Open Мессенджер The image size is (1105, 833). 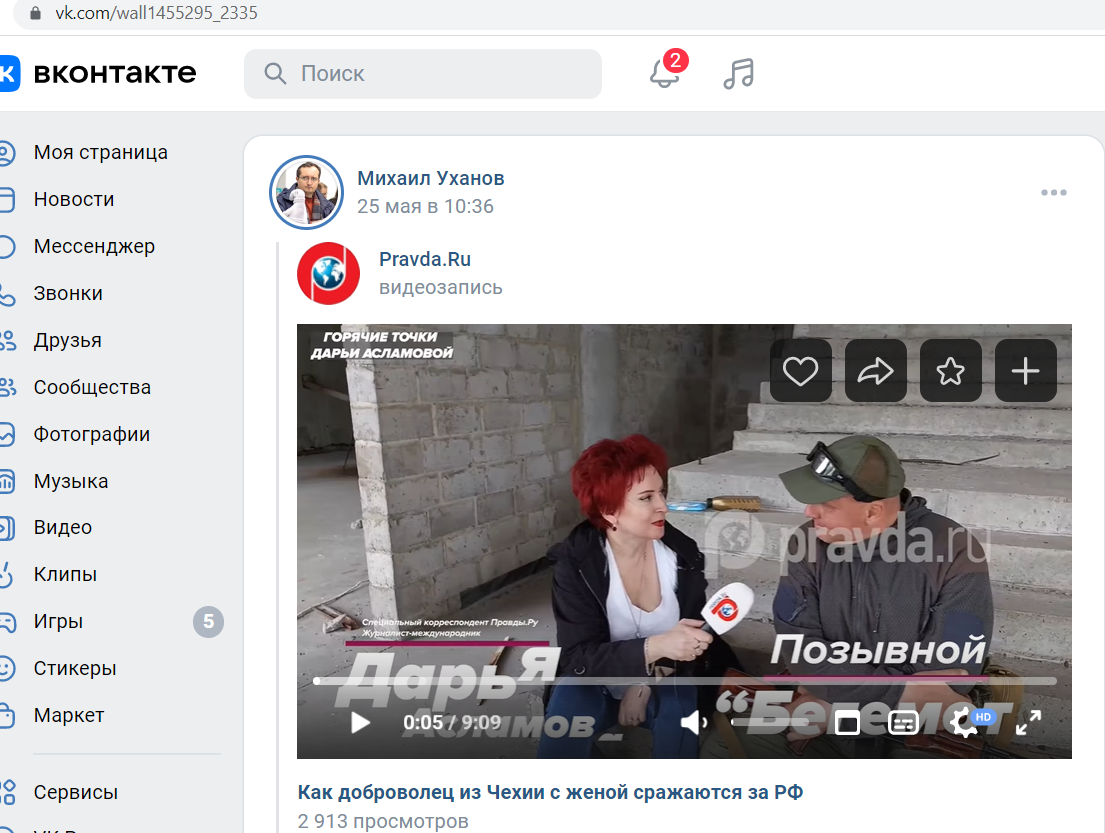coord(94,247)
